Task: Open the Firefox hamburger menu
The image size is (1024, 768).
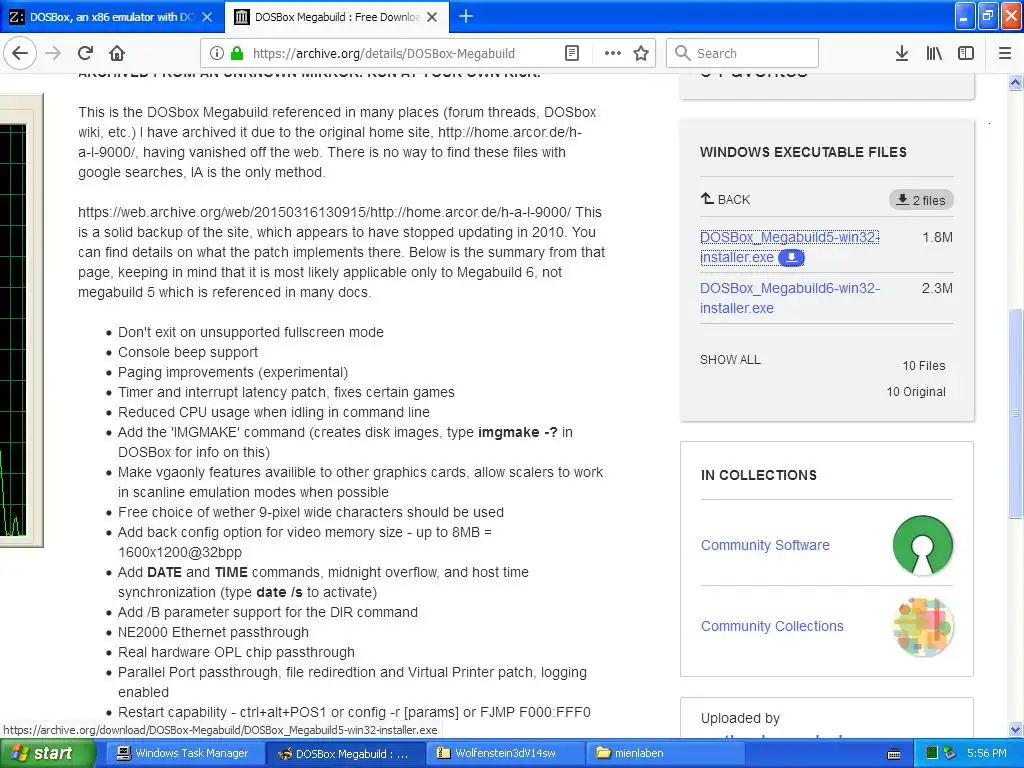Action: pos(1005,53)
